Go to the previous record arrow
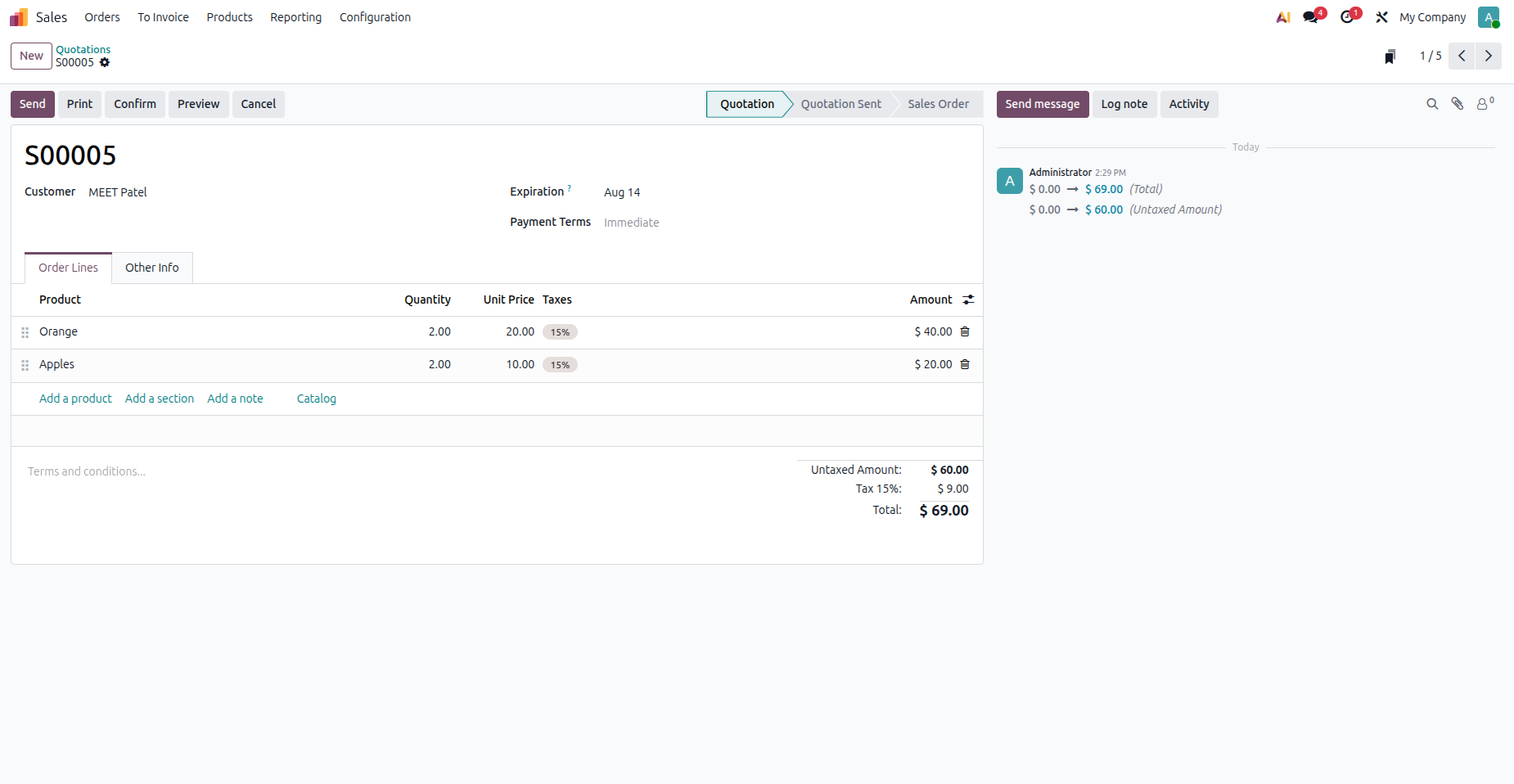 tap(1462, 56)
